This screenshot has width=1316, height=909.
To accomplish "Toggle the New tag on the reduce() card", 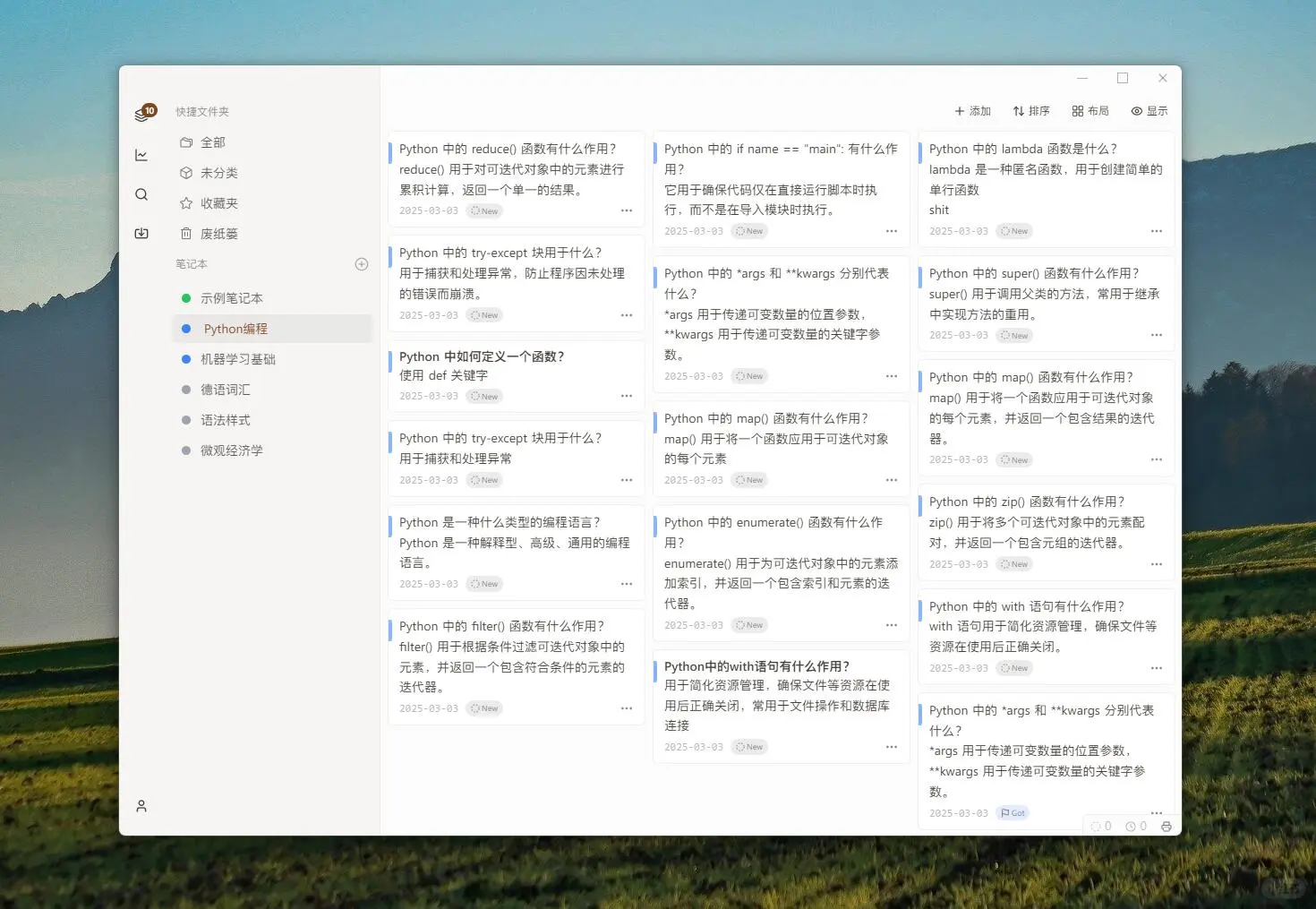I will [483, 210].
